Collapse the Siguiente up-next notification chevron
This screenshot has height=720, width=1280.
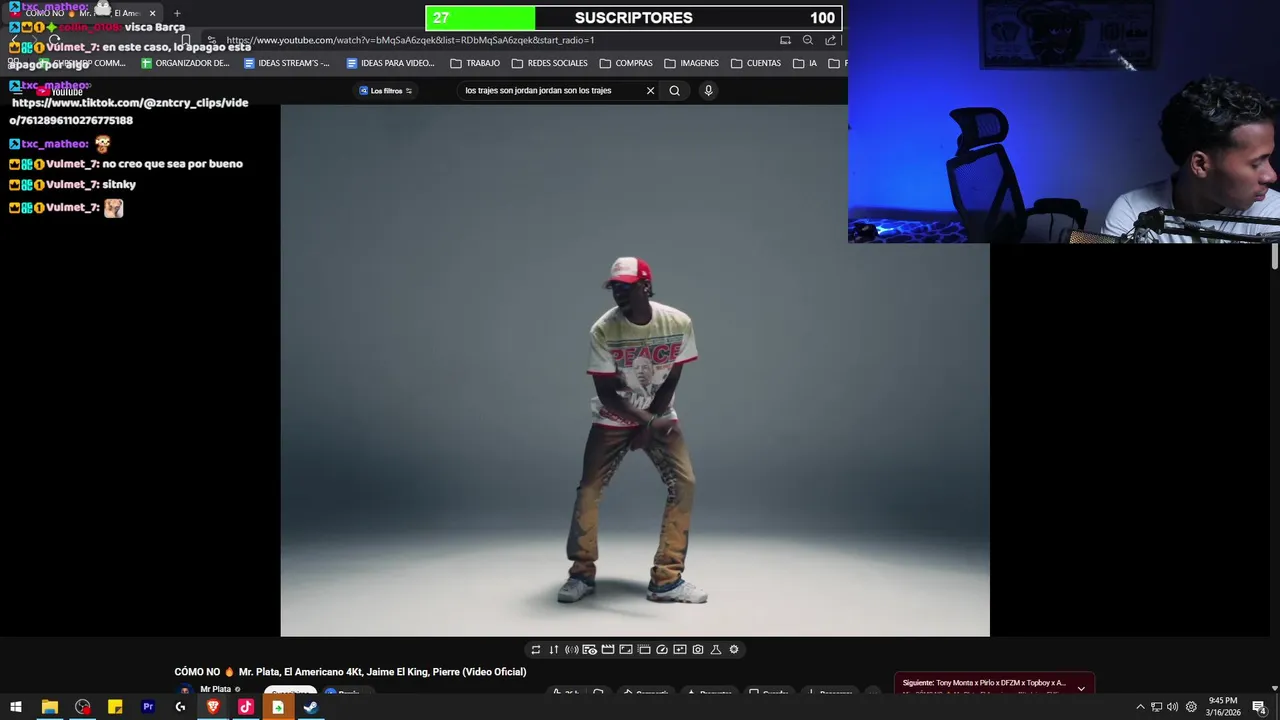coord(1081,688)
